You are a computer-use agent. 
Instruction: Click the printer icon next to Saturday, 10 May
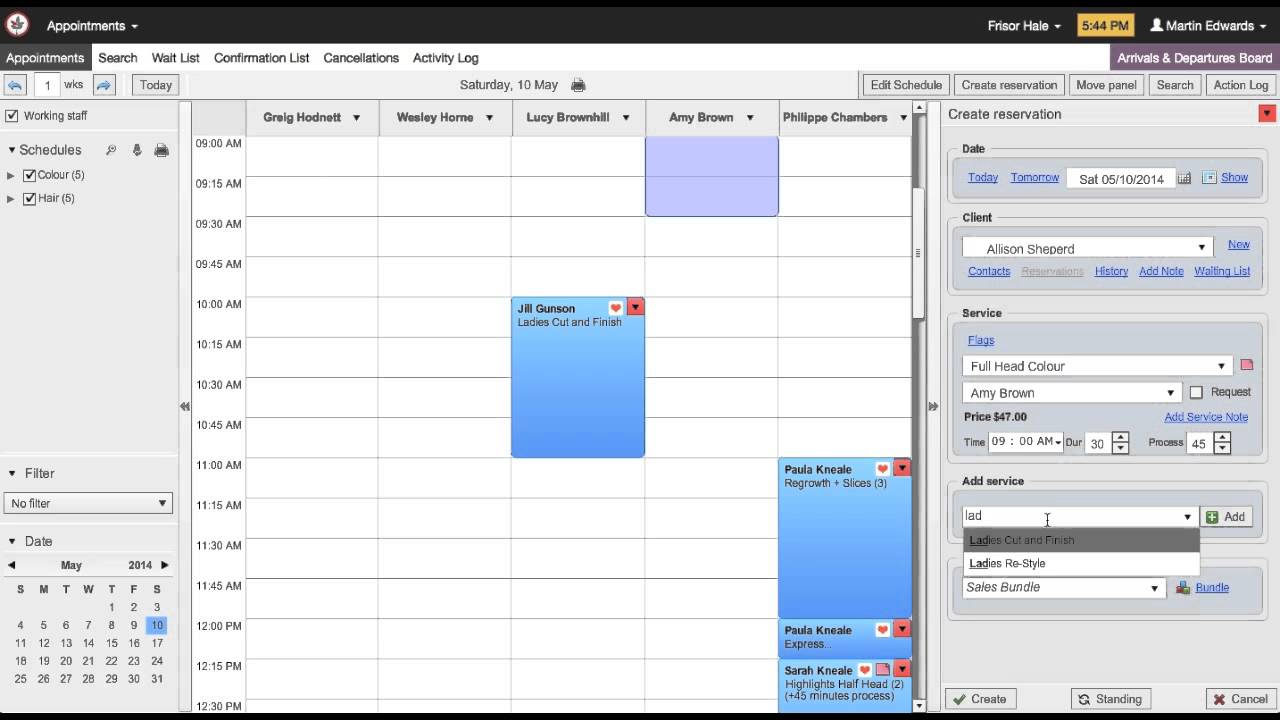[x=578, y=85]
